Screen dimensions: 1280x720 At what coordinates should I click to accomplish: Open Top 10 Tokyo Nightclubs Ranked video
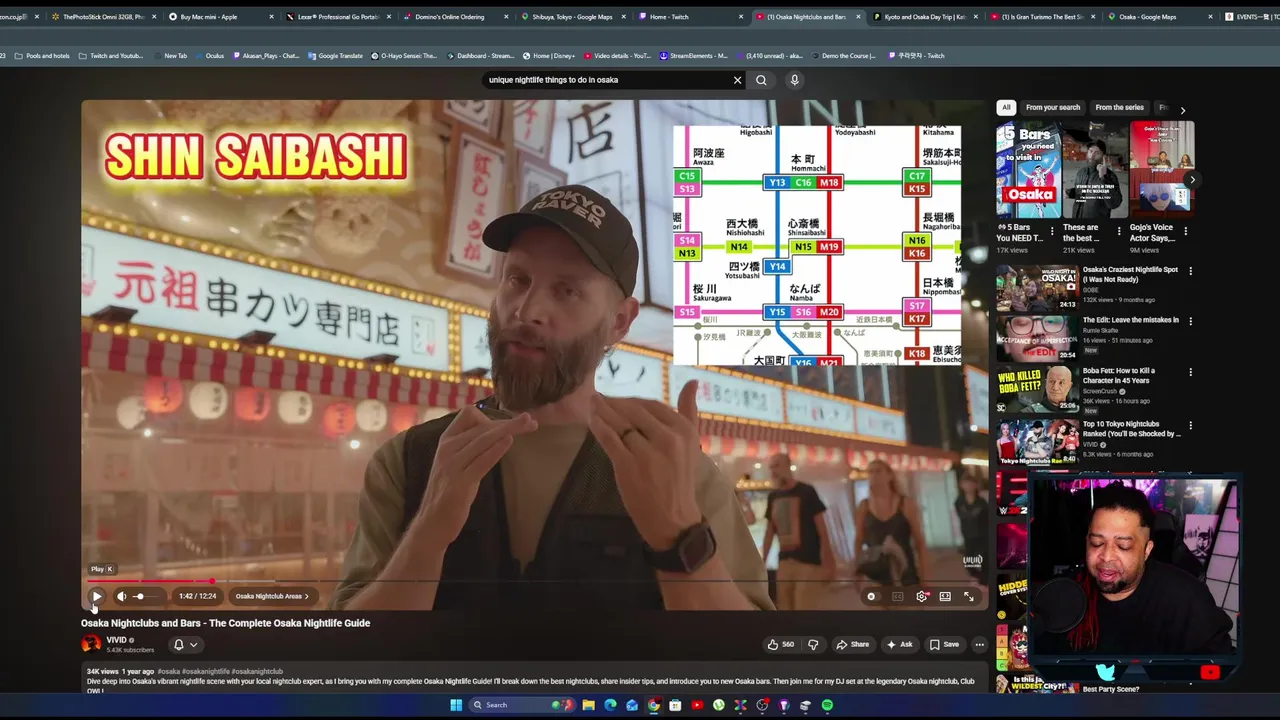(x=1131, y=429)
